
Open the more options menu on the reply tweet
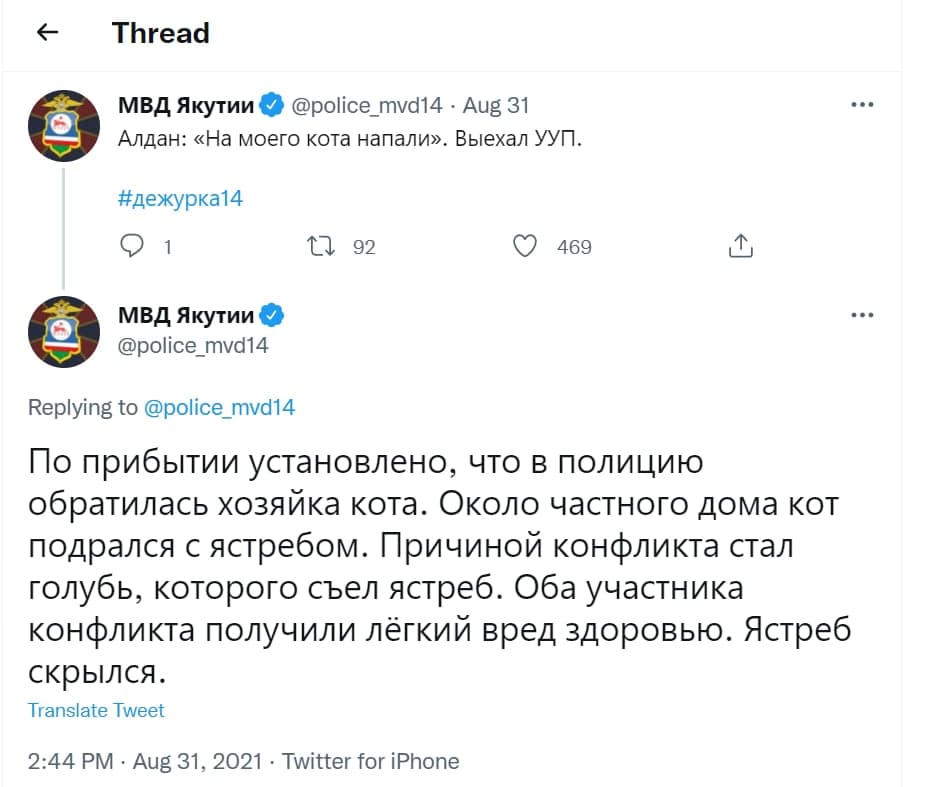pyautogui.click(x=862, y=316)
